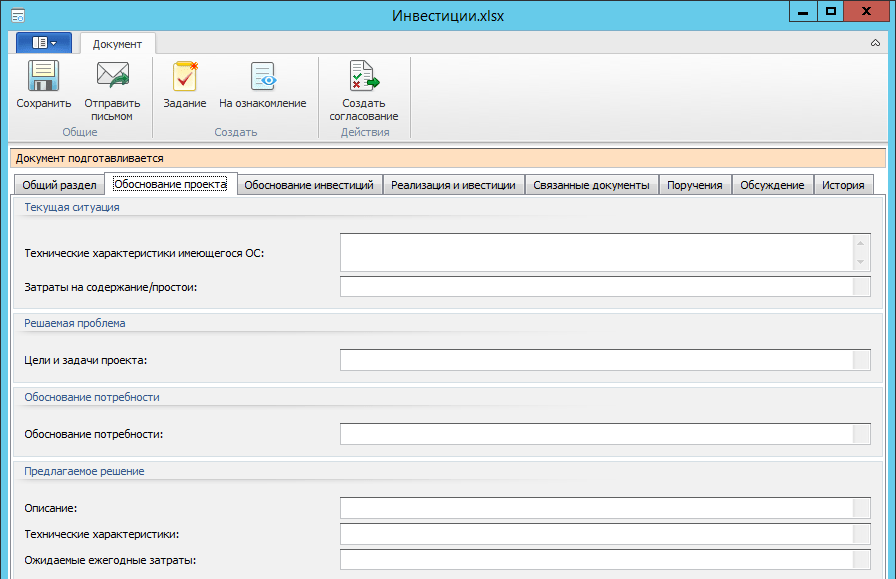Click the Технические характеристики имеющегося ОС text area
This screenshot has width=896, height=579.
[596, 252]
